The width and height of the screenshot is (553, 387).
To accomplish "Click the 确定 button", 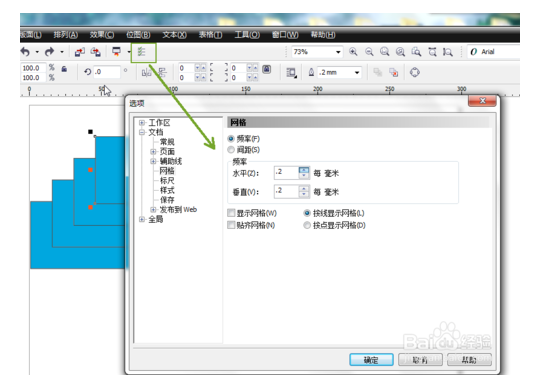I will coord(371,360).
